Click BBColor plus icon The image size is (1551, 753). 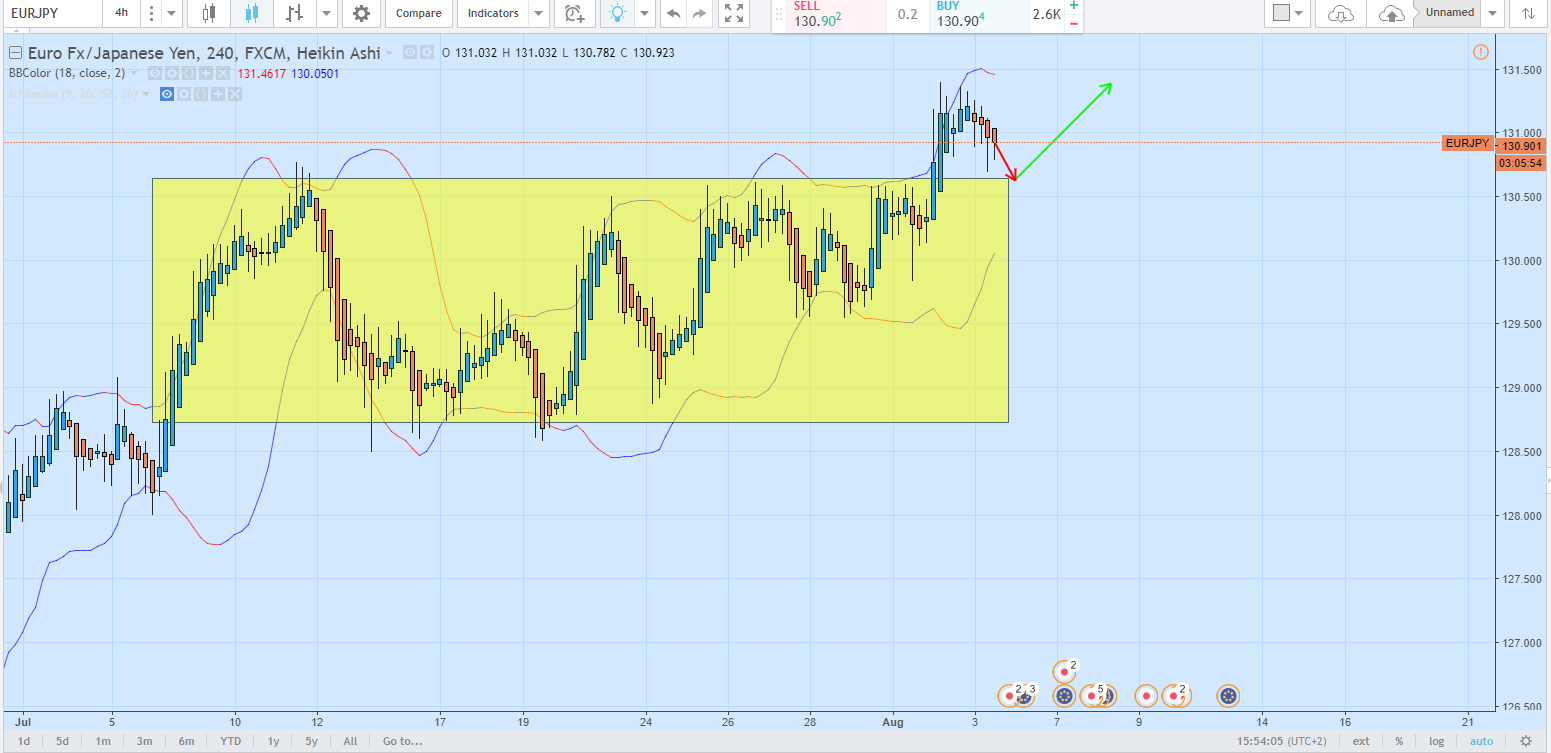pos(205,73)
